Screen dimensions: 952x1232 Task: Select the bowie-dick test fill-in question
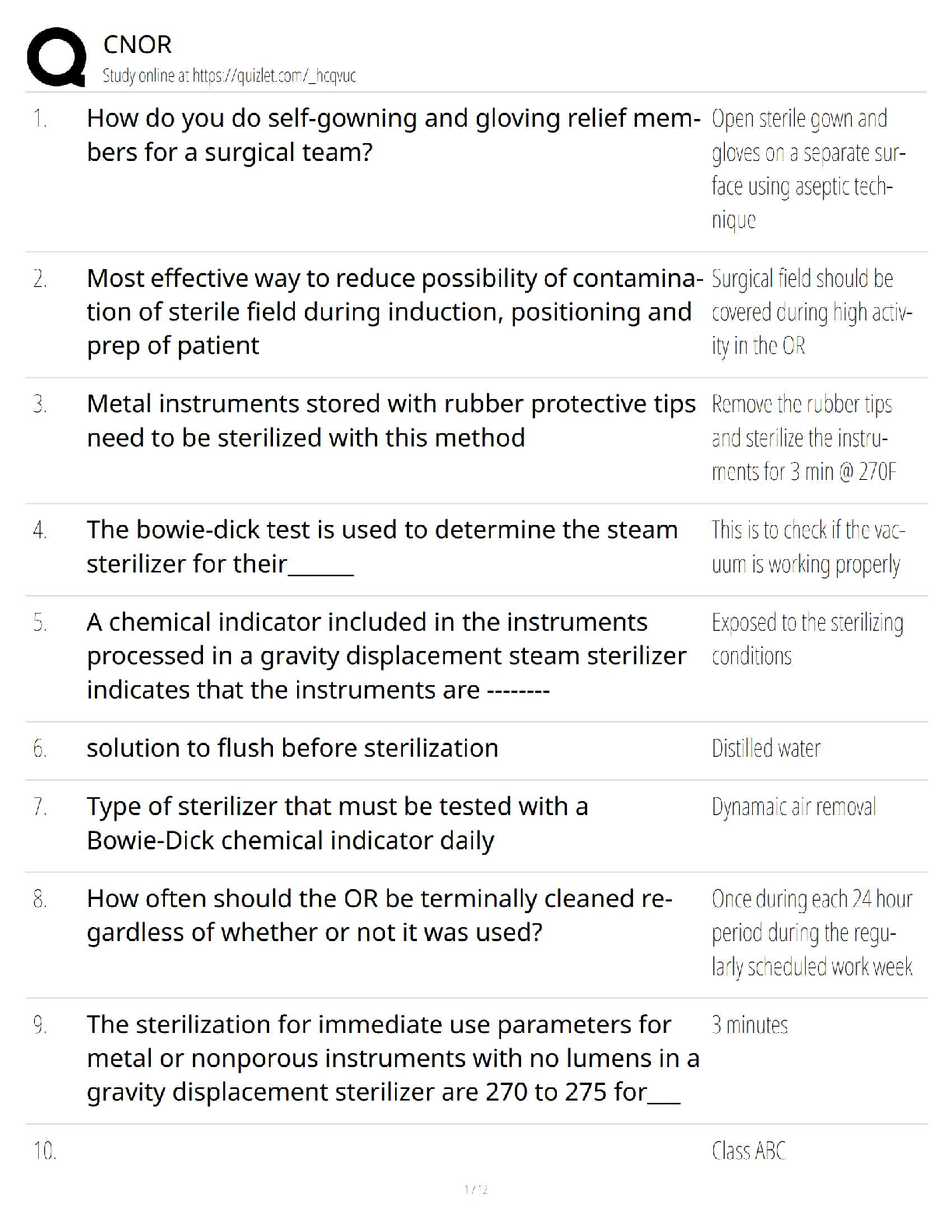click(382, 546)
